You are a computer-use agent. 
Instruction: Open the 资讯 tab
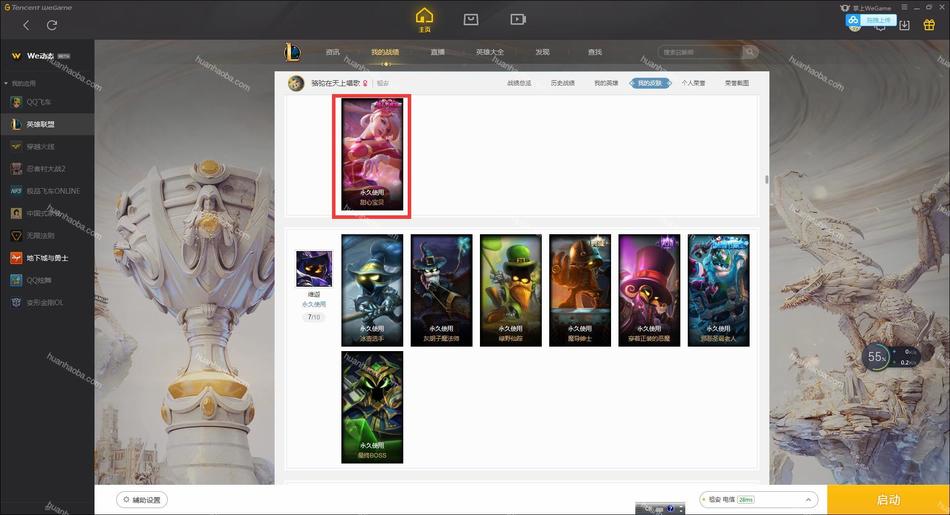click(x=333, y=52)
